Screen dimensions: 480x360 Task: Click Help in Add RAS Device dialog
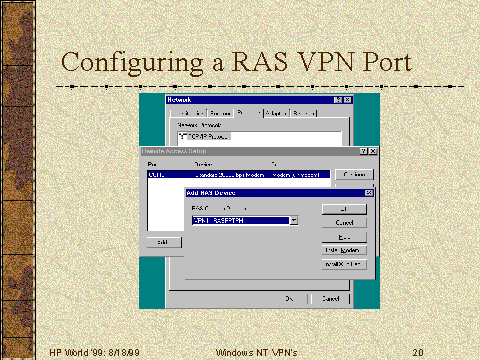click(344, 237)
